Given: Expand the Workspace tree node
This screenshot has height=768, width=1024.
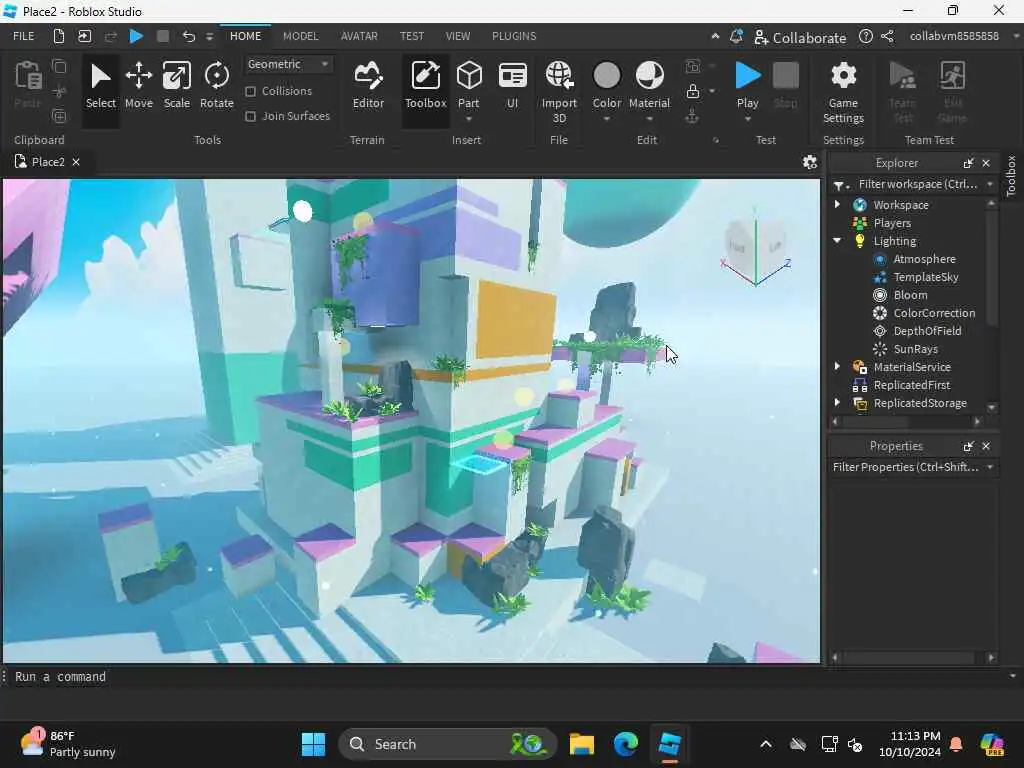Looking at the screenshot, I should click(x=837, y=204).
